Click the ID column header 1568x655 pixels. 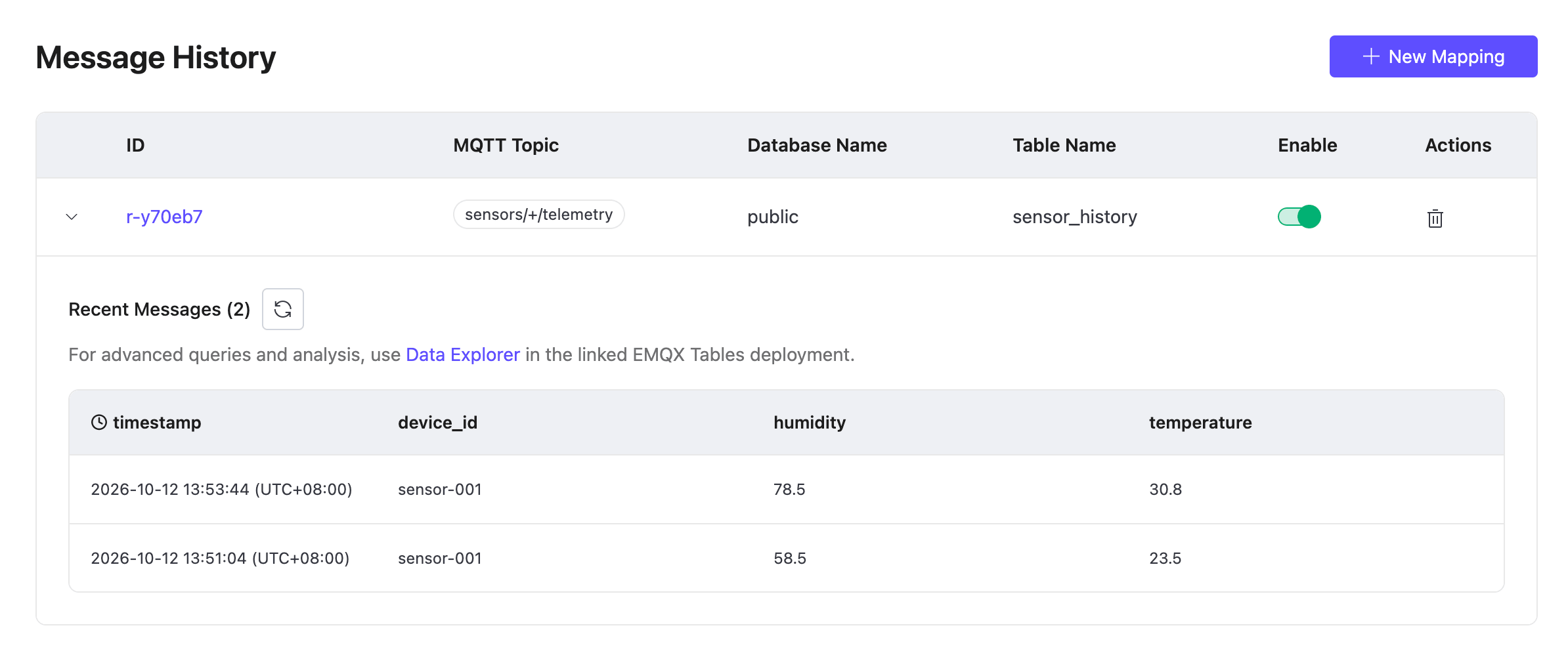(x=135, y=145)
